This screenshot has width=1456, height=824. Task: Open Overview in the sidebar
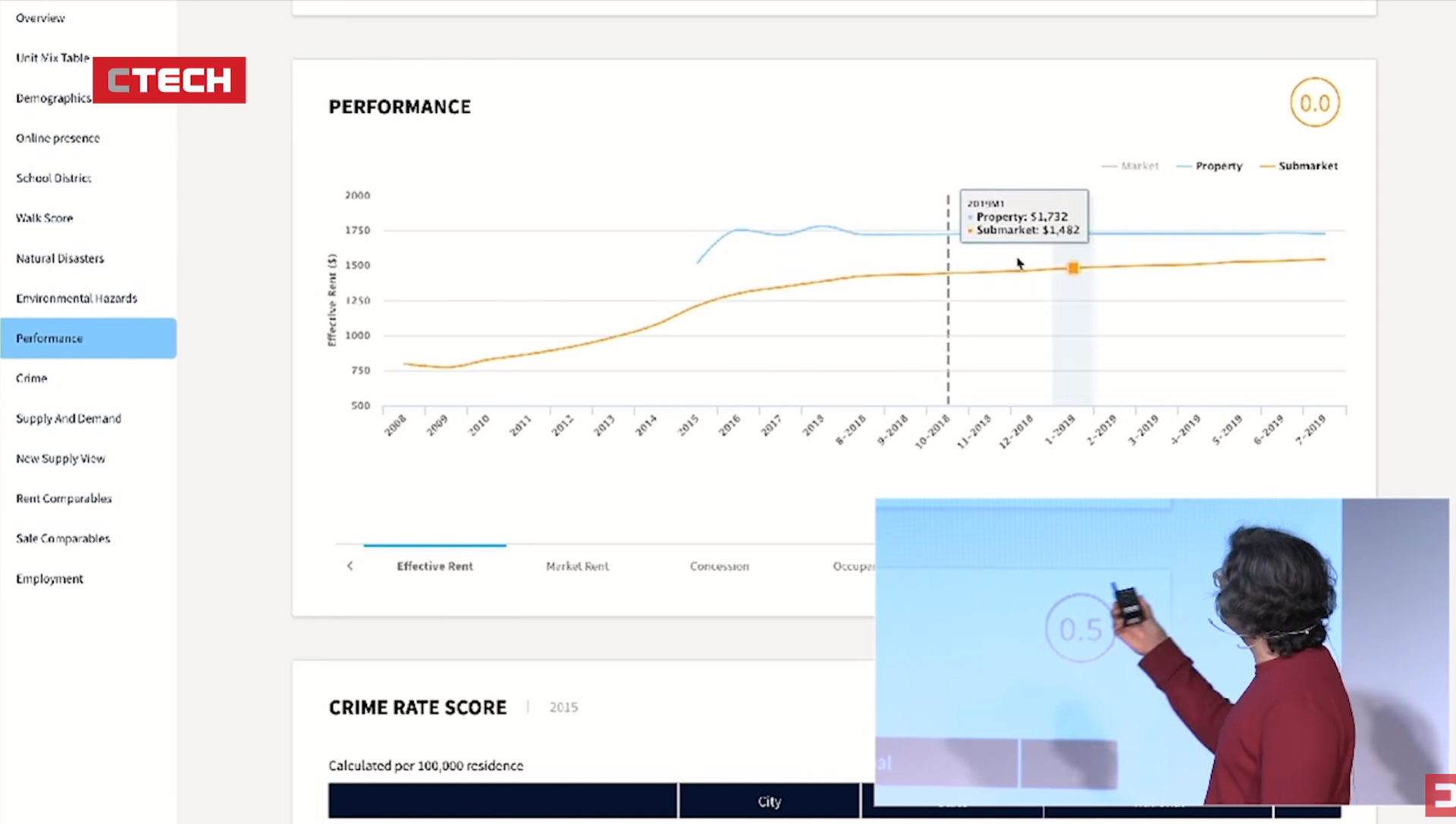[x=40, y=18]
